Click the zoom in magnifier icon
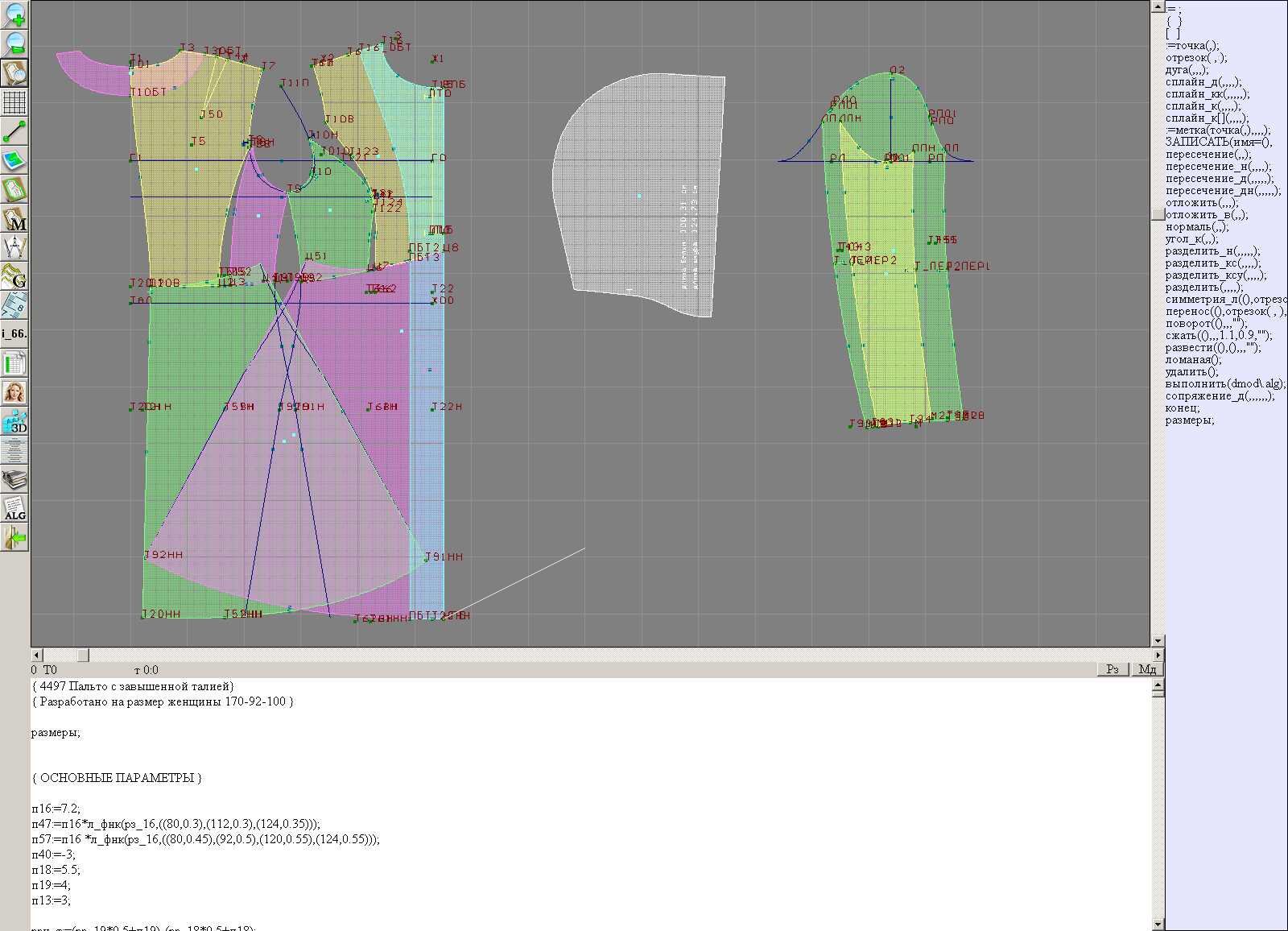The width and height of the screenshot is (1288, 931). click(x=14, y=14)
